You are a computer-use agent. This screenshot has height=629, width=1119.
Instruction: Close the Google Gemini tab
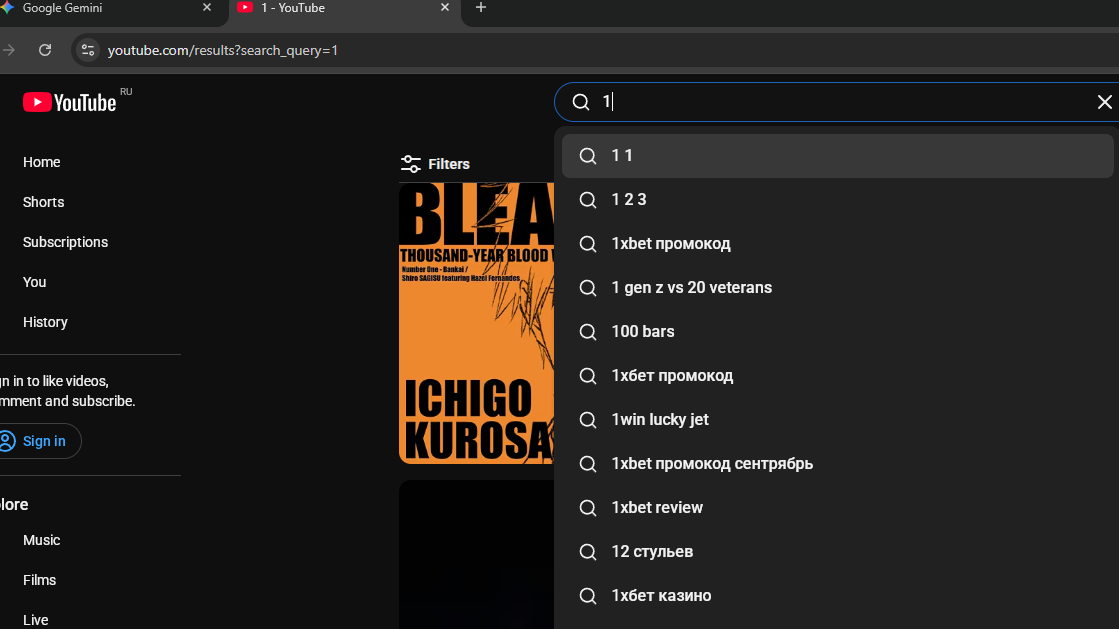(x=207, y=8)
